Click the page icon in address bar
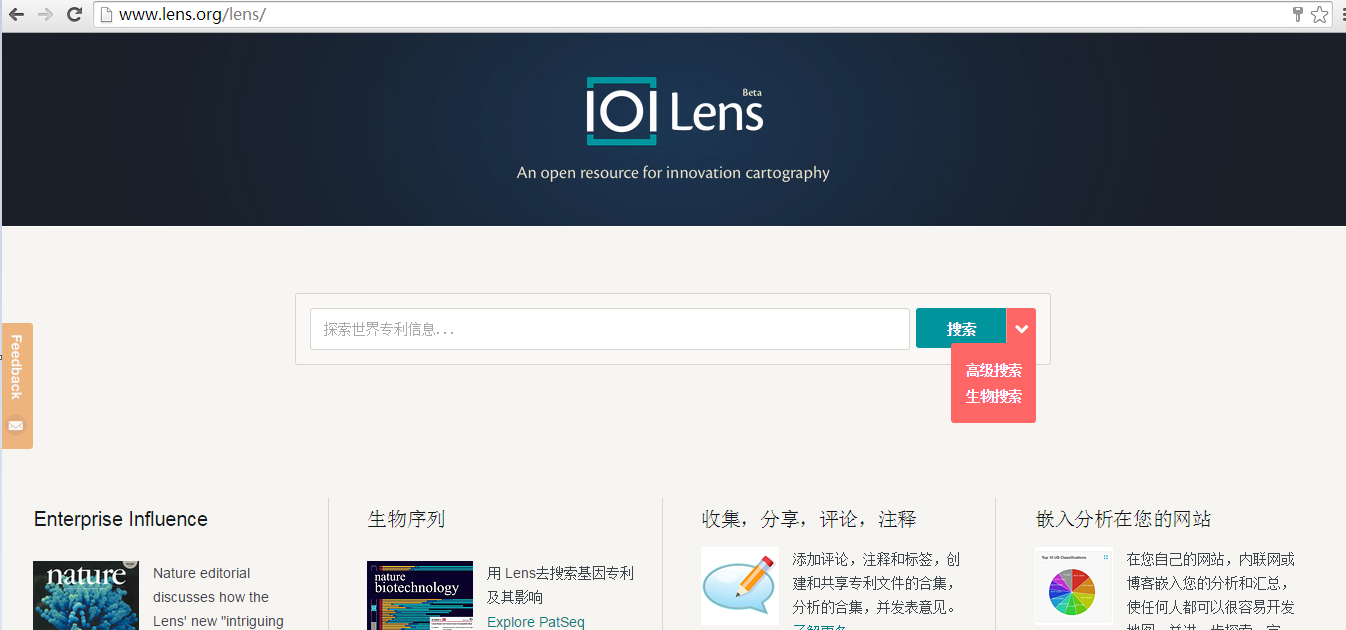The height and width of the screenshot is (630, 1346). pyautogui.click(x=107, y=14)
